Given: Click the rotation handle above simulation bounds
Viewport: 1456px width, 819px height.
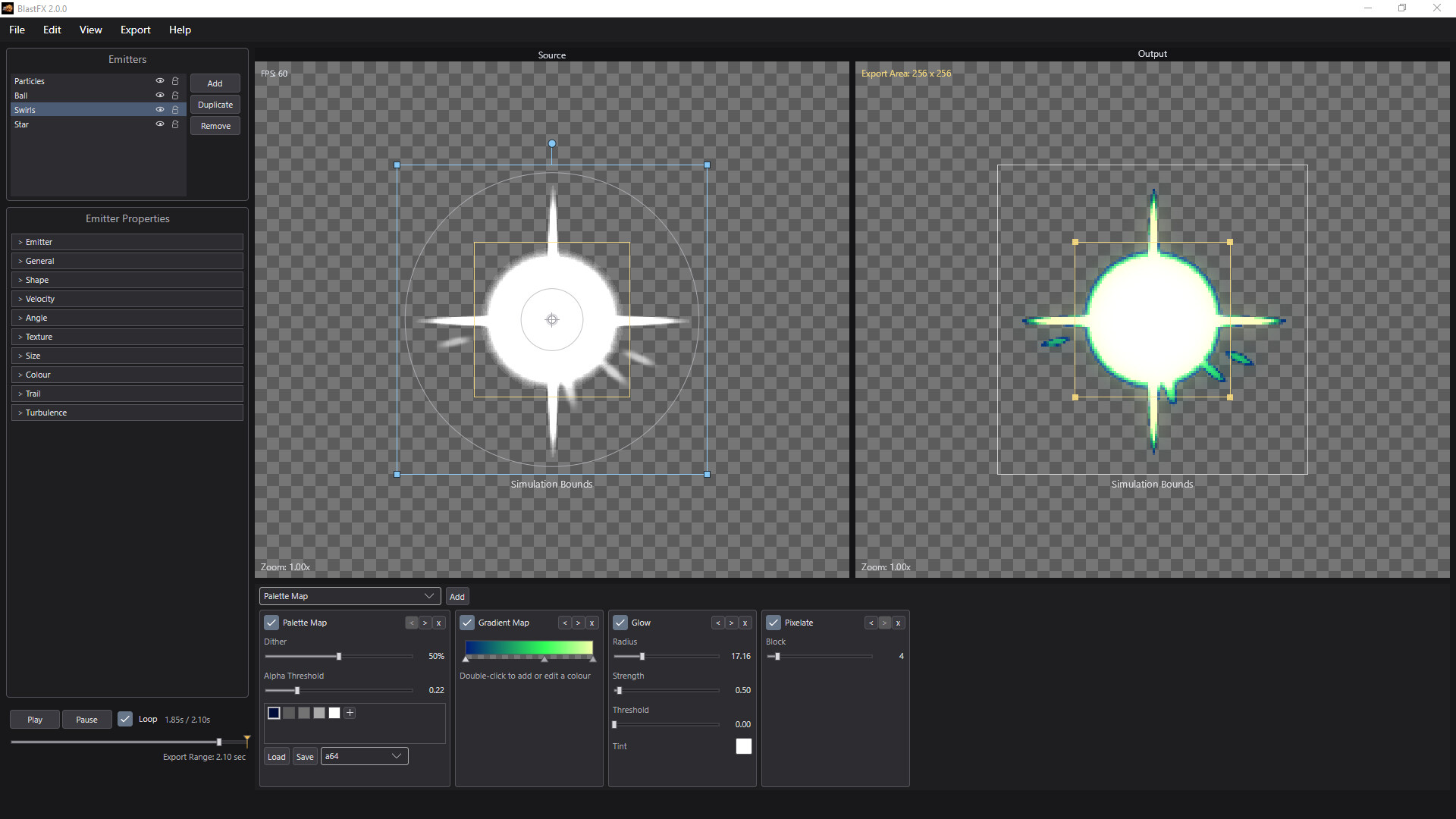Looking at the screenshot, I should point(552,143).
